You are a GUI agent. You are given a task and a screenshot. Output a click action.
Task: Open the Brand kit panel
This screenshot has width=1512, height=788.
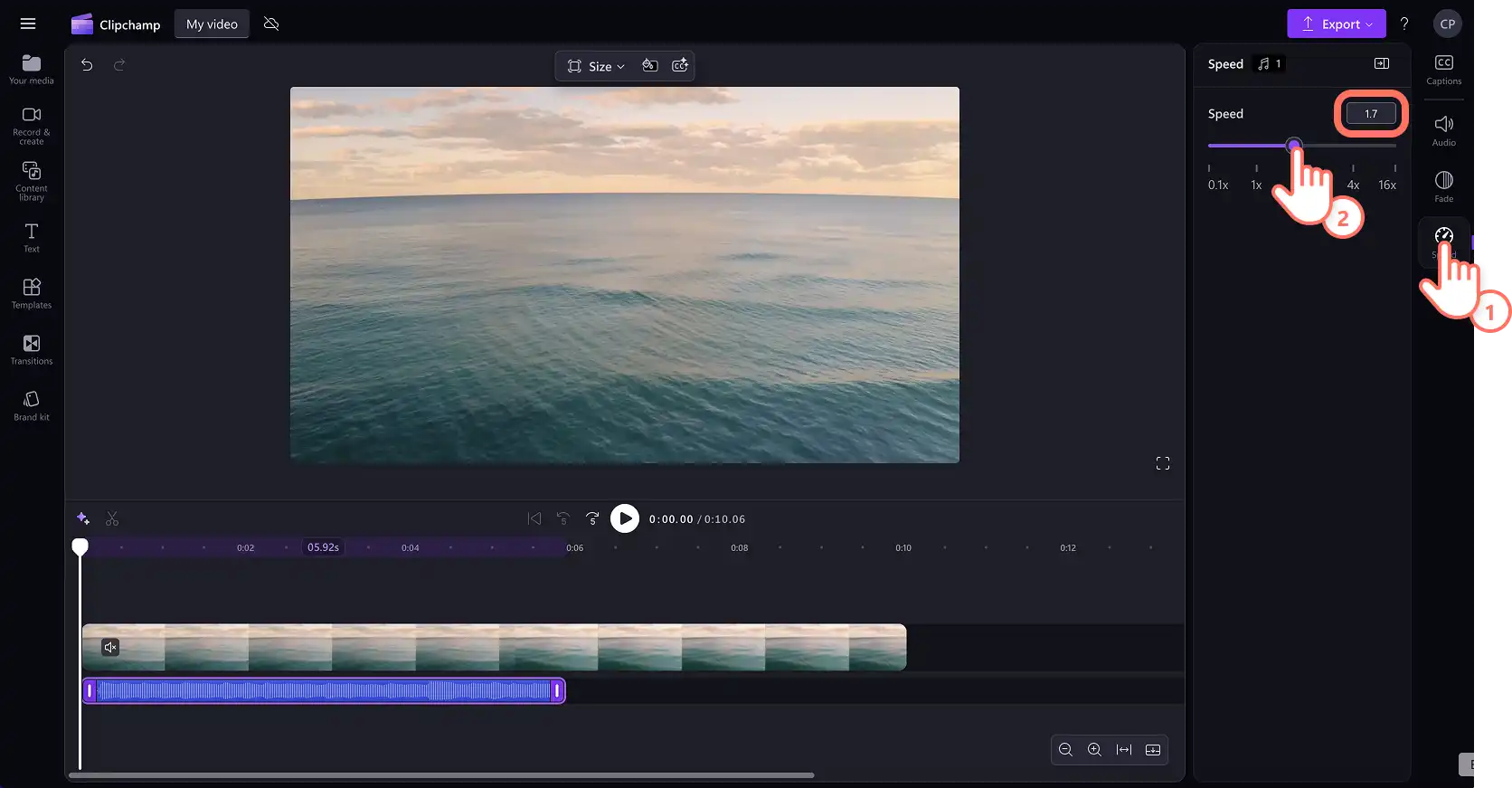click(32, 405)
